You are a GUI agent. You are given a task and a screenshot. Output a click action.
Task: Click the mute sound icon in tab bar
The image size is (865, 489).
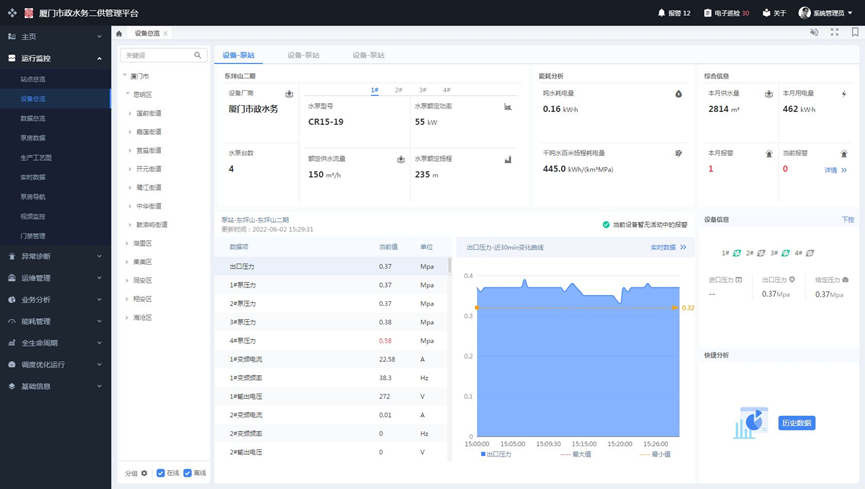click(814, 33)
